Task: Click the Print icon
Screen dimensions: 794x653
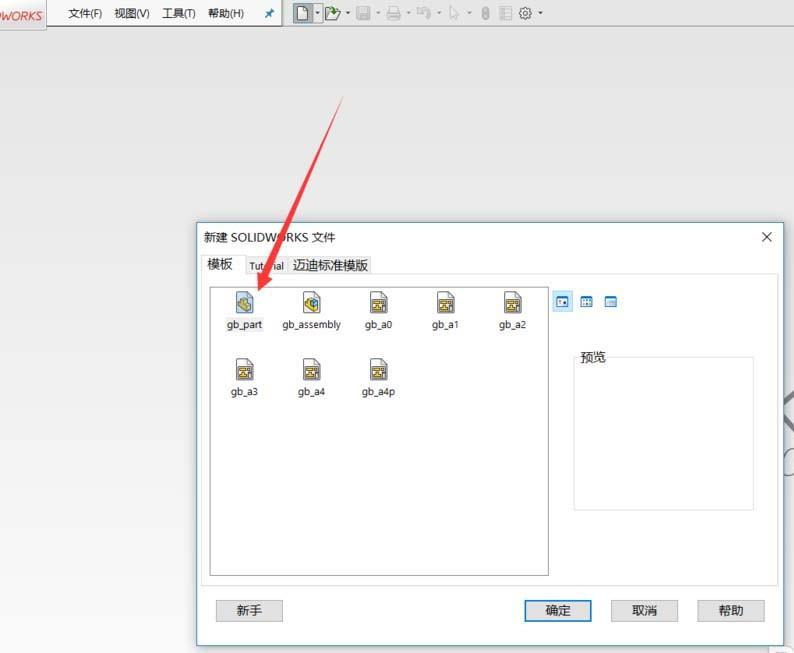Action: [x=393, y=13]
